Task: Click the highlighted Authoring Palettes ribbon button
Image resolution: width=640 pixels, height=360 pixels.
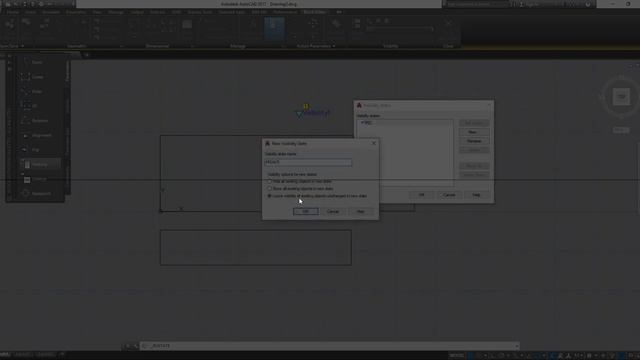Action: (x=274, y=29)
